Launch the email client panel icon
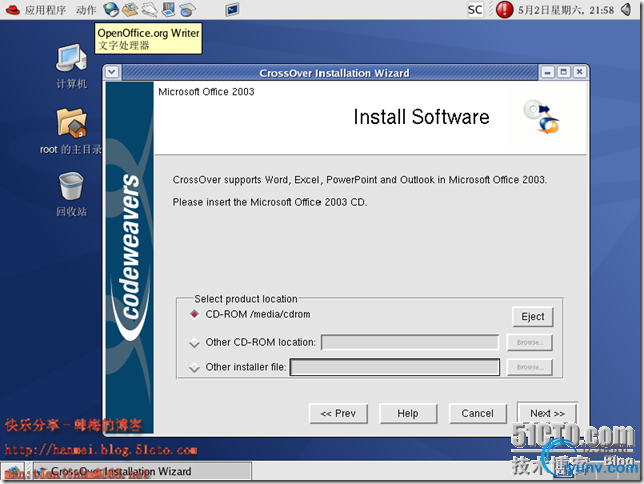 click(x=130, y=9)
